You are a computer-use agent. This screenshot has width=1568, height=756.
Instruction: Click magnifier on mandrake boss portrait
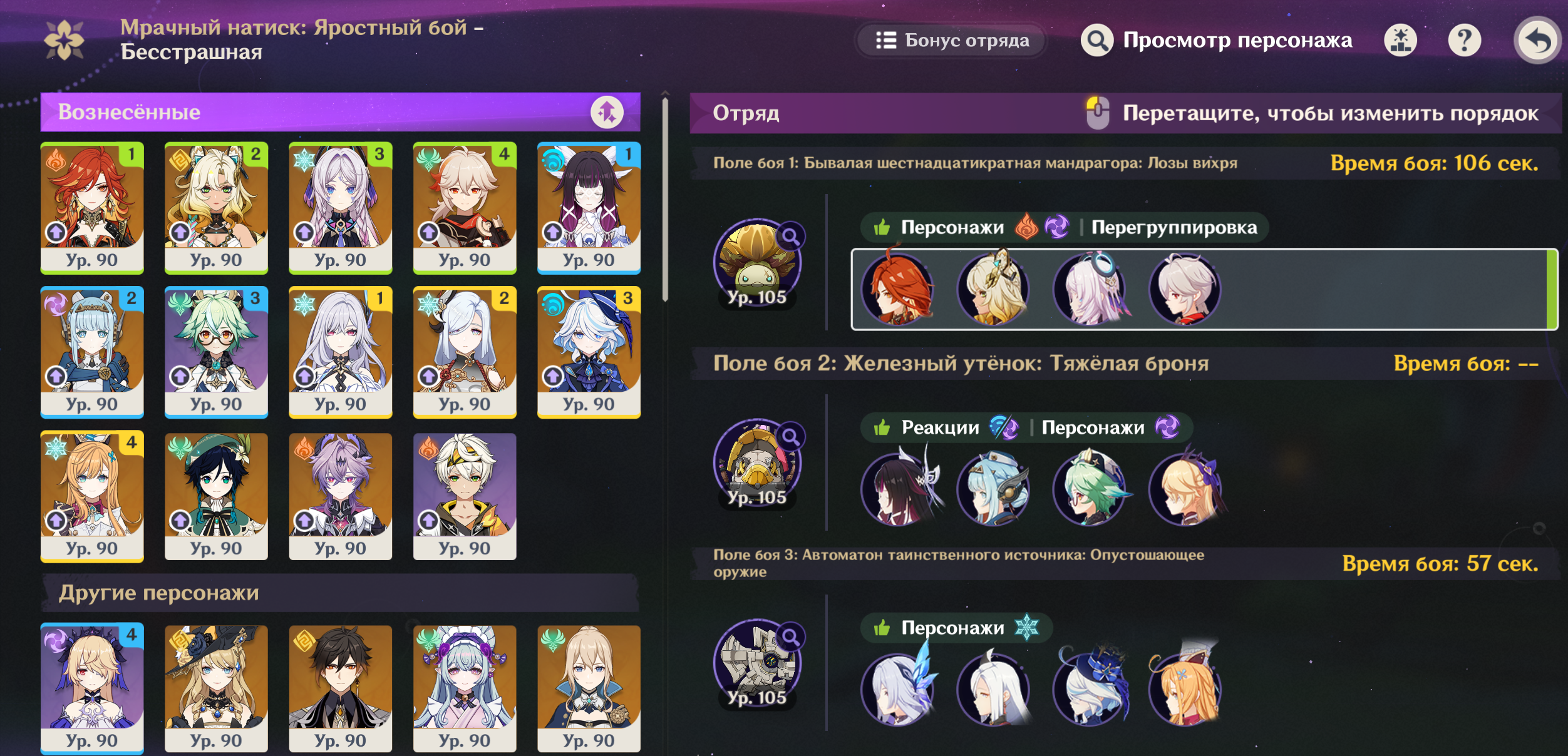click(x=791, y=237)
